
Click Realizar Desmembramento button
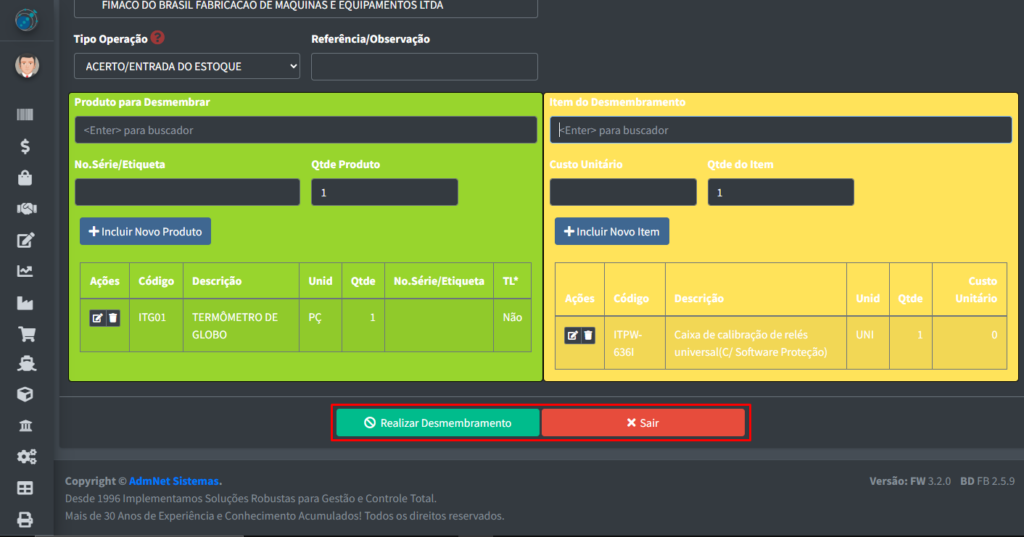[x=437, y=423]
